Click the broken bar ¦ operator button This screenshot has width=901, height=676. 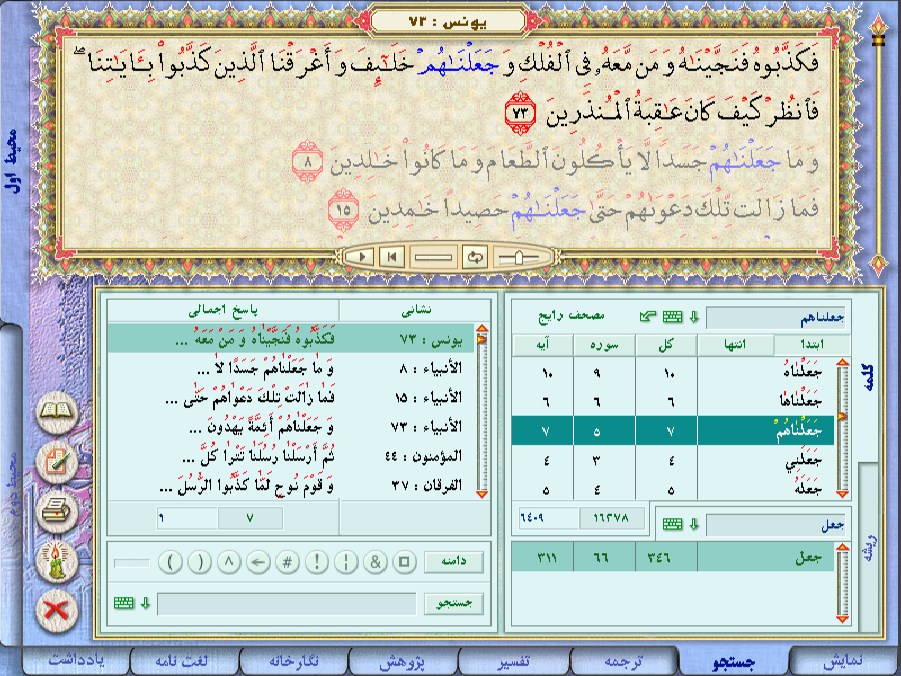[346, 562]
